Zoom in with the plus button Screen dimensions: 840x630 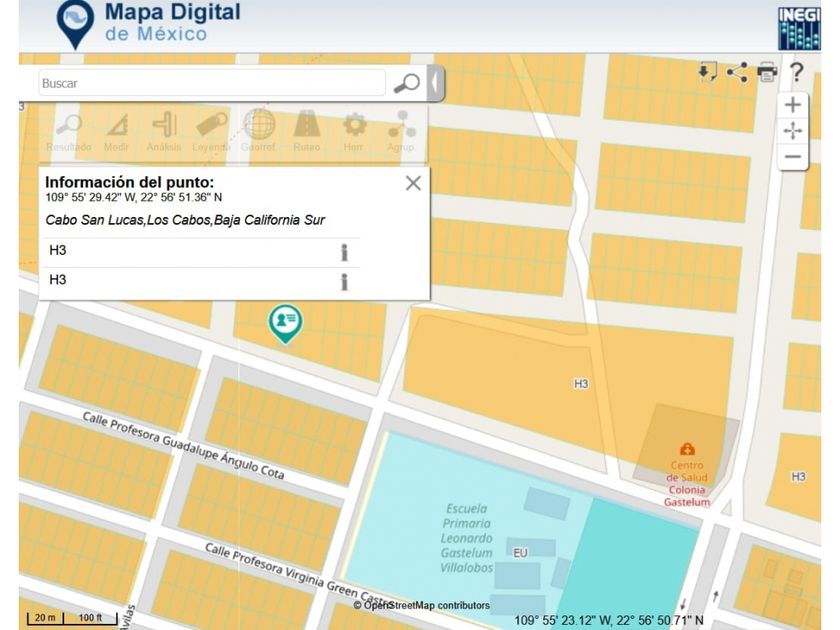click(793, 104)
